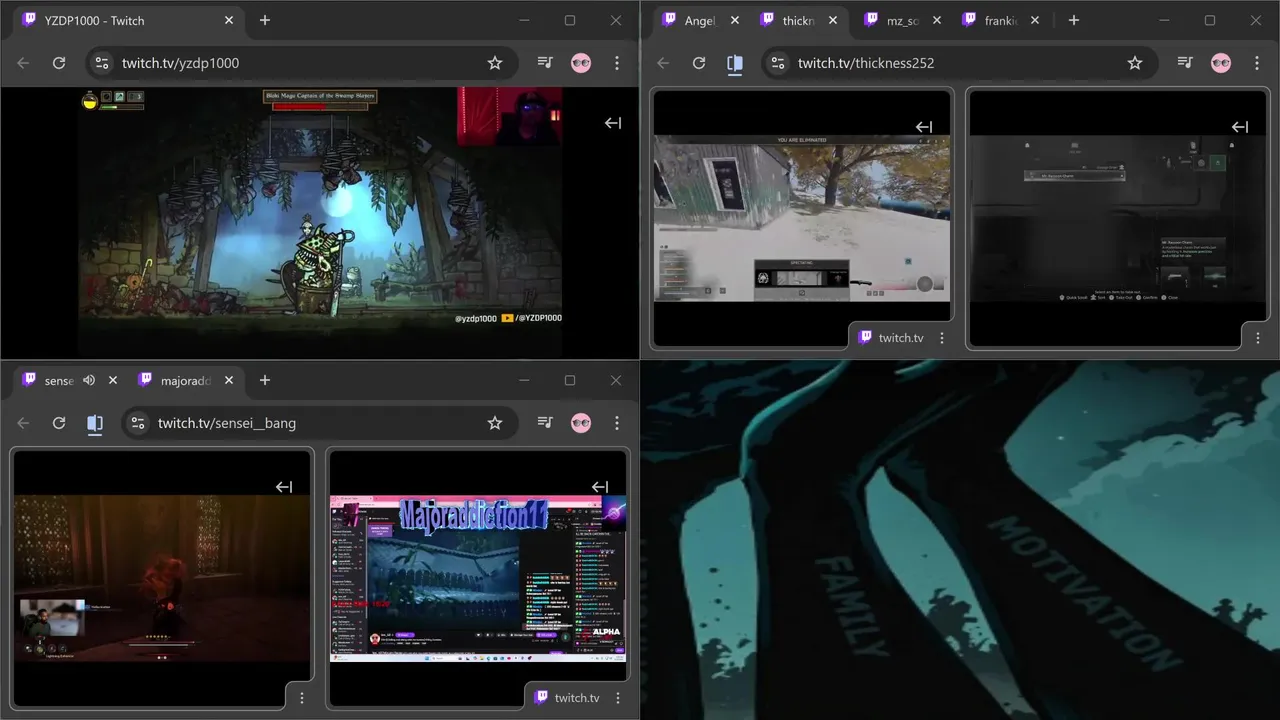This screenshot has width=1280, height=720.
Task: Go back in the yzdp1000 window
Action: 23,63
